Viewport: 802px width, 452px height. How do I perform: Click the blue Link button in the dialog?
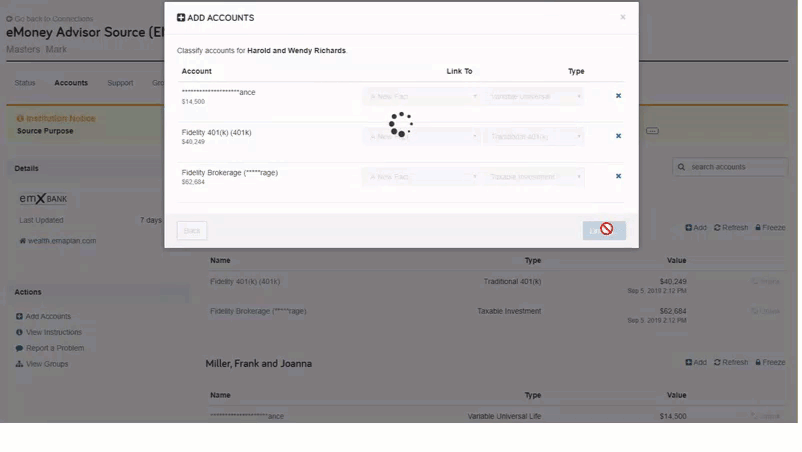[604, 230]
